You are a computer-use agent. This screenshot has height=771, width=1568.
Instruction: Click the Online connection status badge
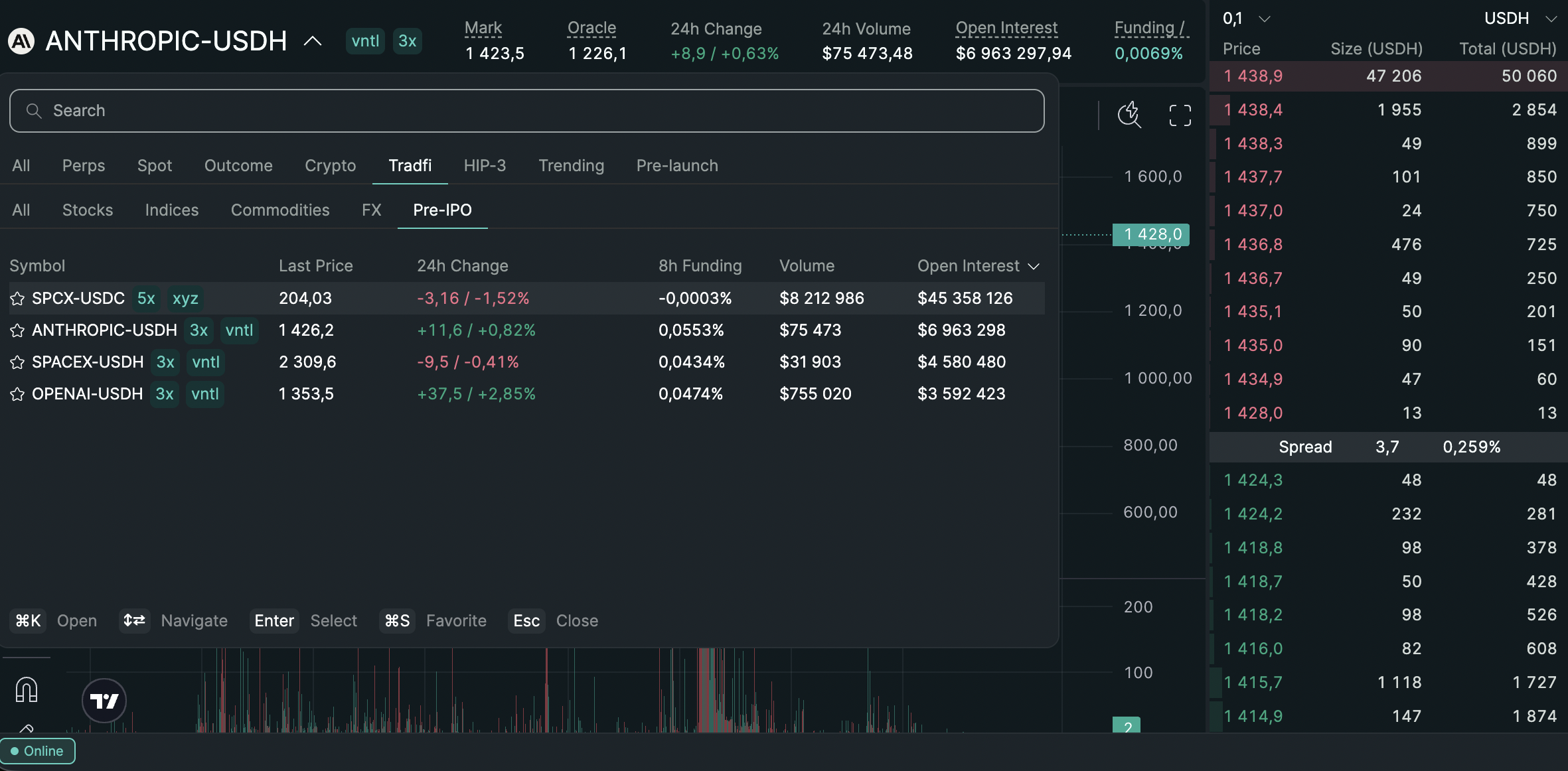(38, 751)
